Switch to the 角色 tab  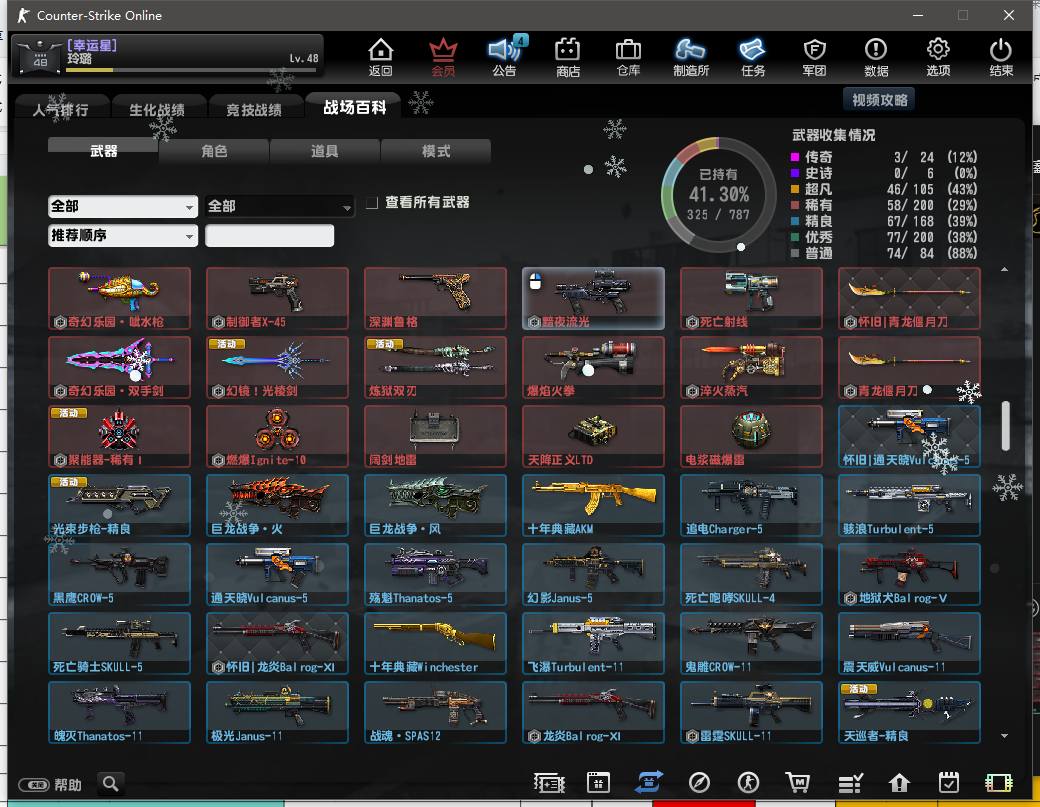[214, 151]
